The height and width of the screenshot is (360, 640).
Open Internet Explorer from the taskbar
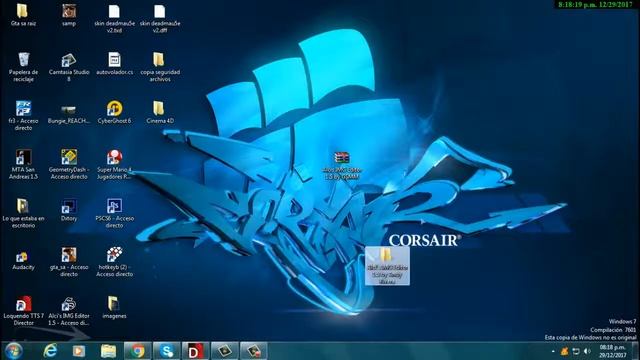[50, 351]
